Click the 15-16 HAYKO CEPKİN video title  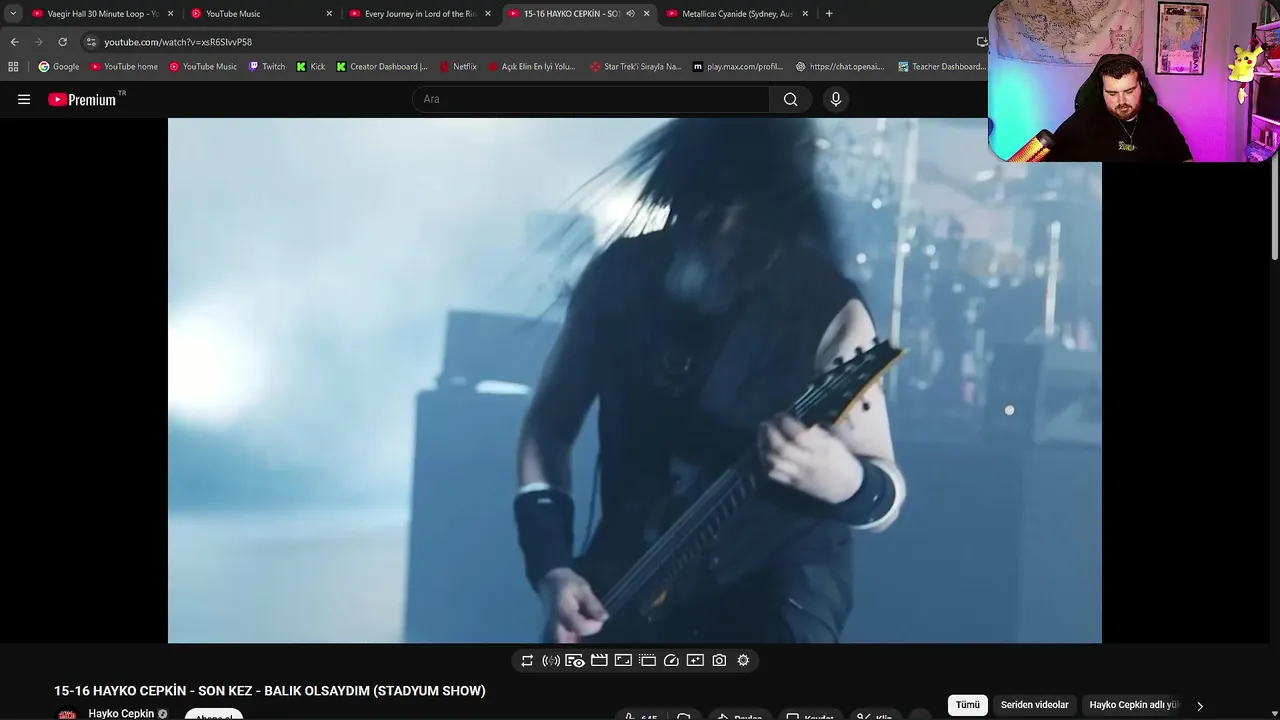tap(270, 691)
